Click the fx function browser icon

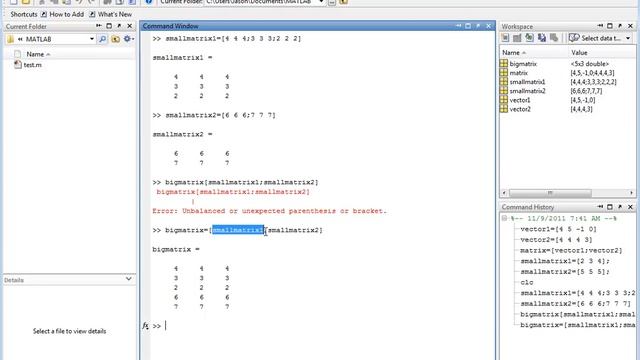(145, 326)
